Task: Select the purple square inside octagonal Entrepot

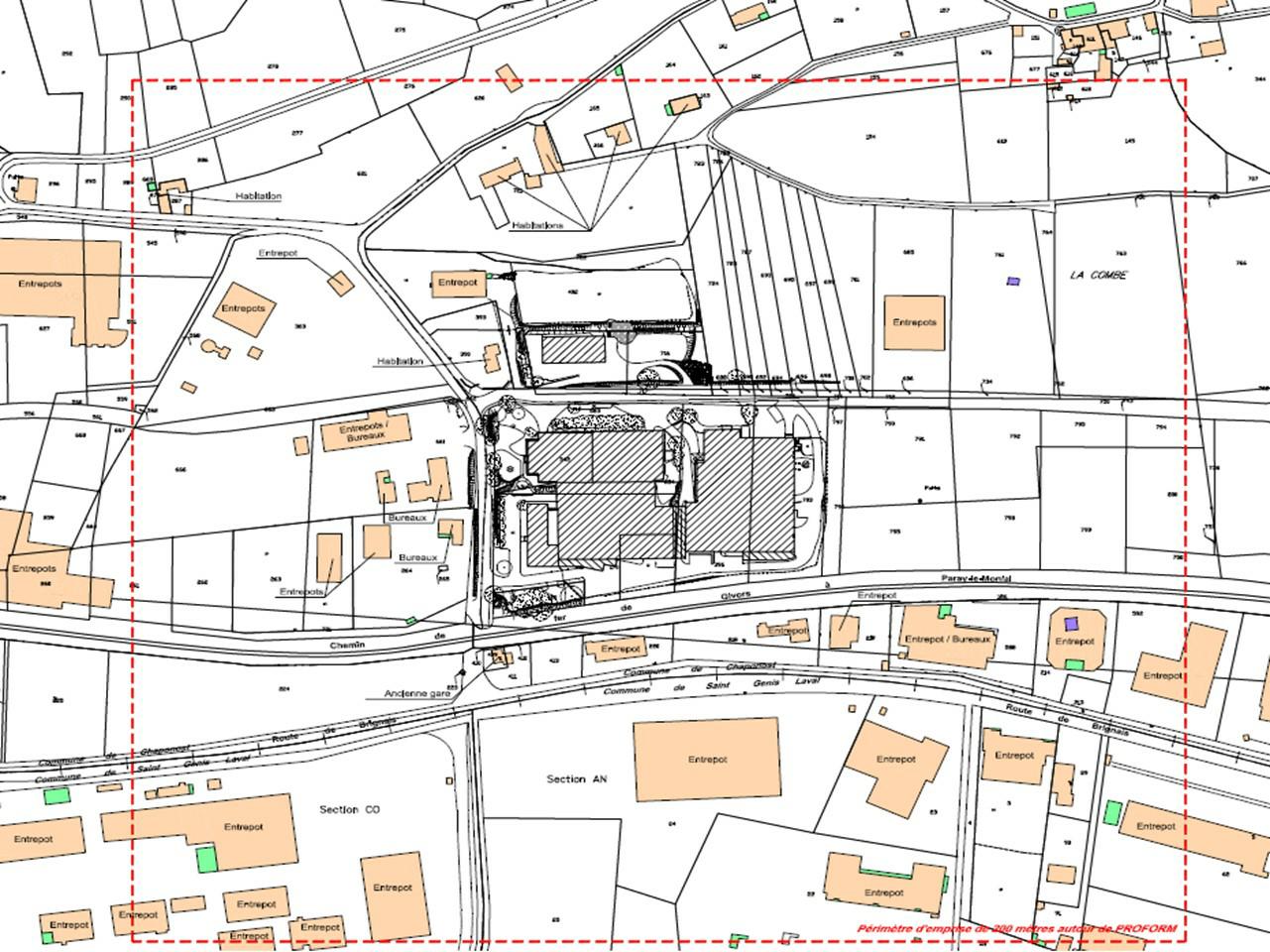Action: [1070, 624]
